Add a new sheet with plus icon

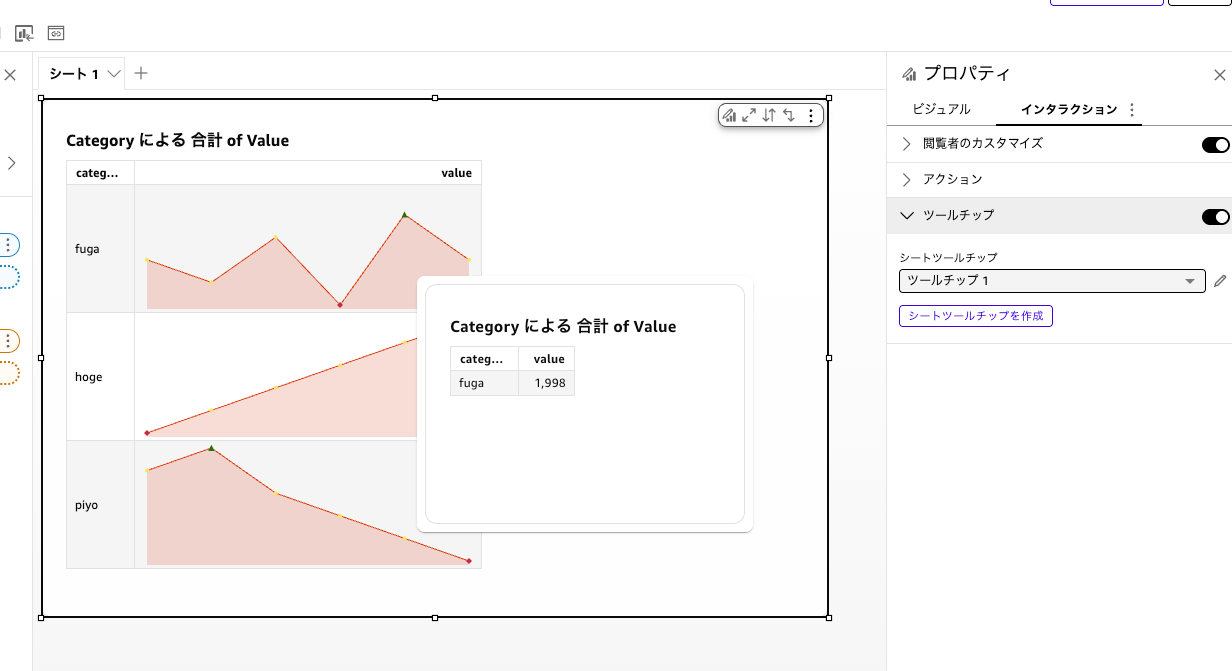[x=141, y=73]
